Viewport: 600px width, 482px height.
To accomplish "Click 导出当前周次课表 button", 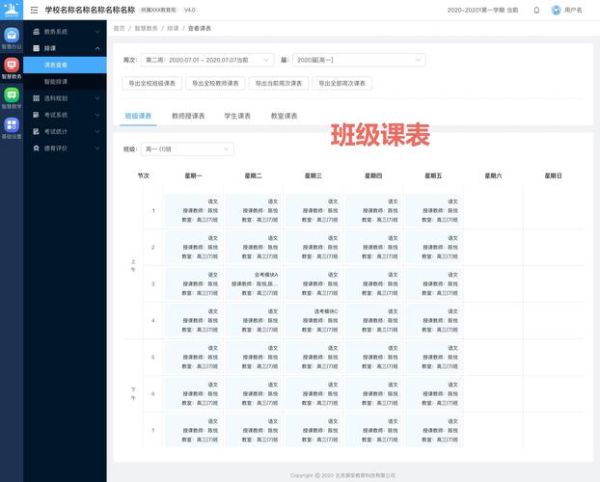I will (279, 83).
